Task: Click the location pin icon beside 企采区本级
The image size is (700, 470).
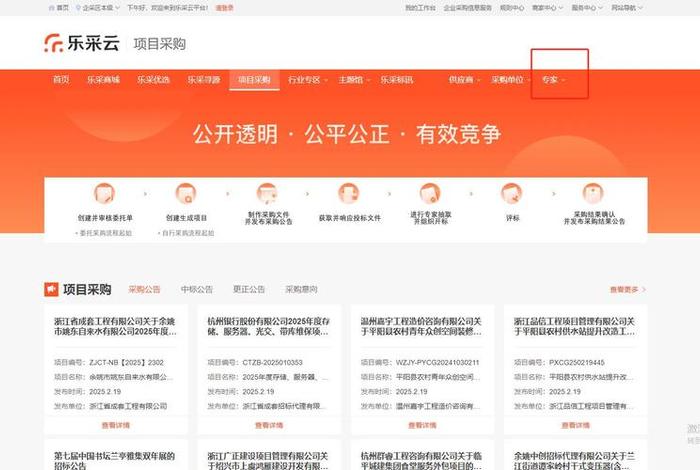Action: coord(79,8)
